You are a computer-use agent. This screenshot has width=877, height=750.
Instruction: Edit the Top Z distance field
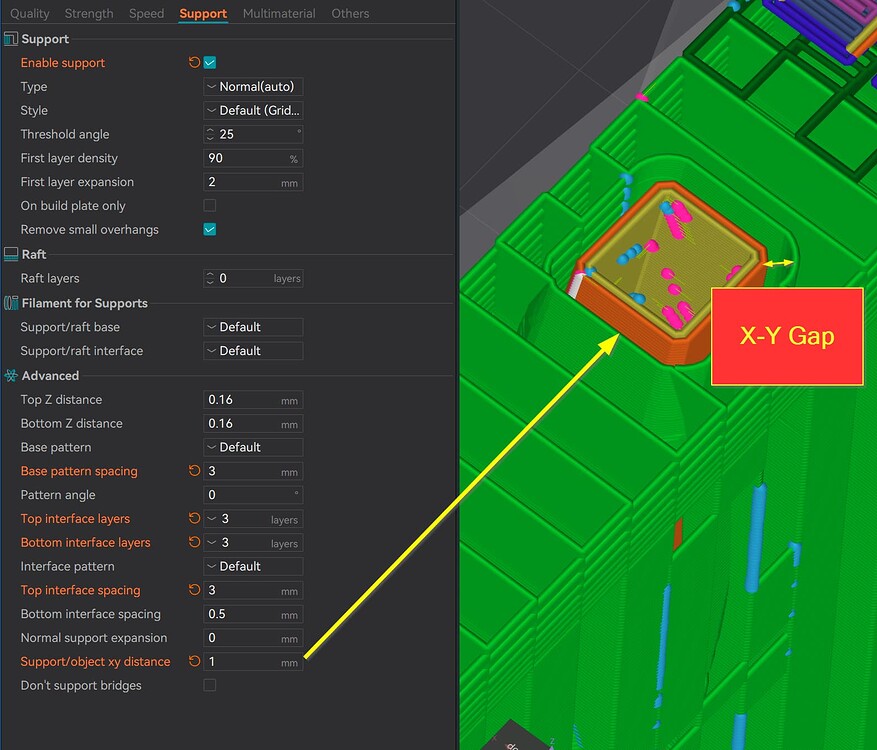[x=253, y=399]
